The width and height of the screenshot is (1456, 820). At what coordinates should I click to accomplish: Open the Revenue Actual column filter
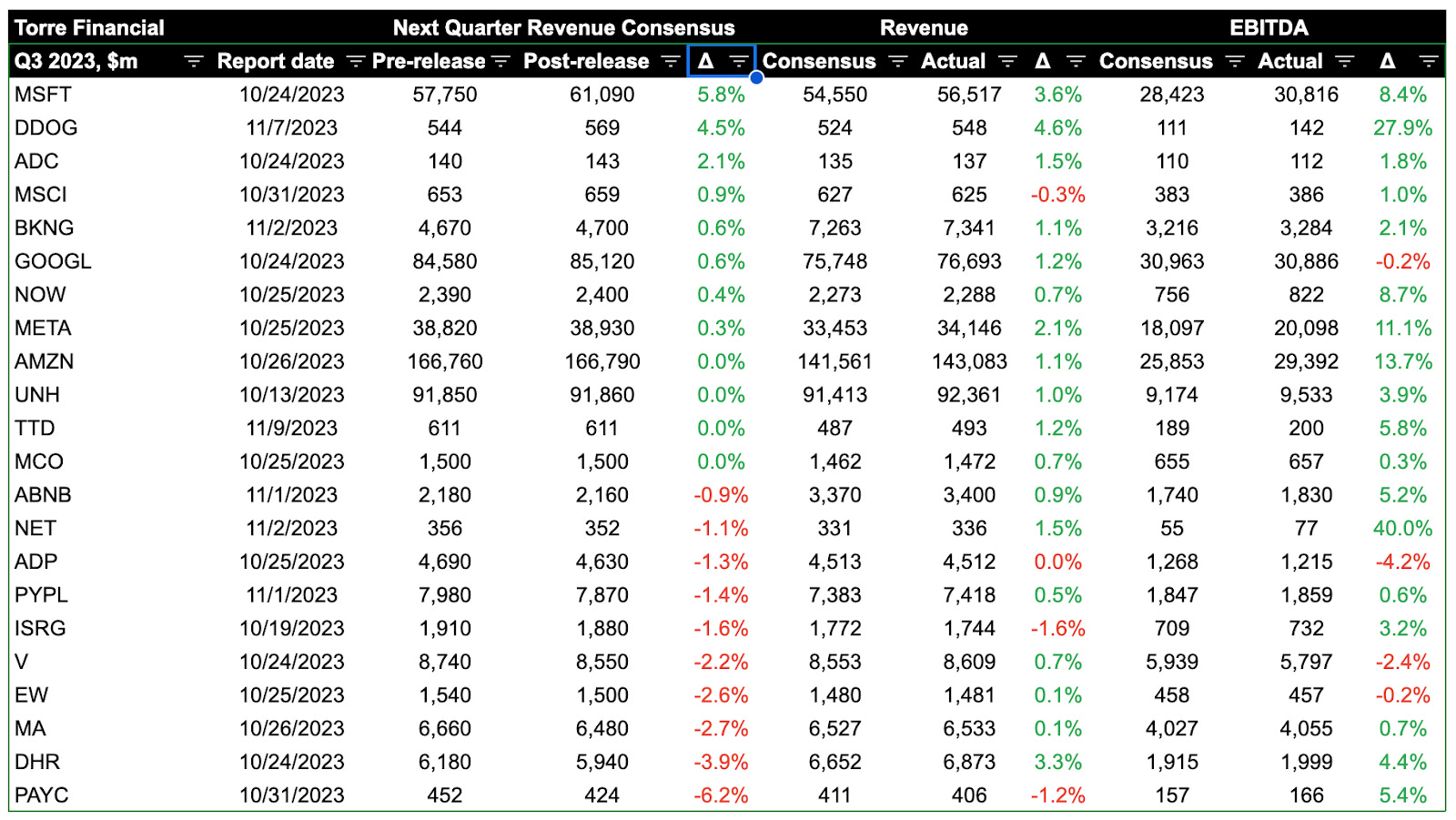point(1007,61)
